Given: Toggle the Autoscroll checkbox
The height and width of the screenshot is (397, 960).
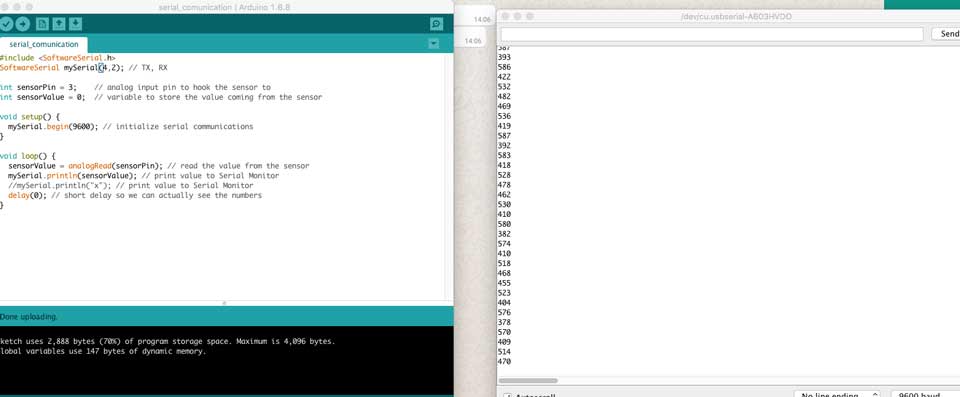Looking at the screenshot, I should click(x=508, y=395).
